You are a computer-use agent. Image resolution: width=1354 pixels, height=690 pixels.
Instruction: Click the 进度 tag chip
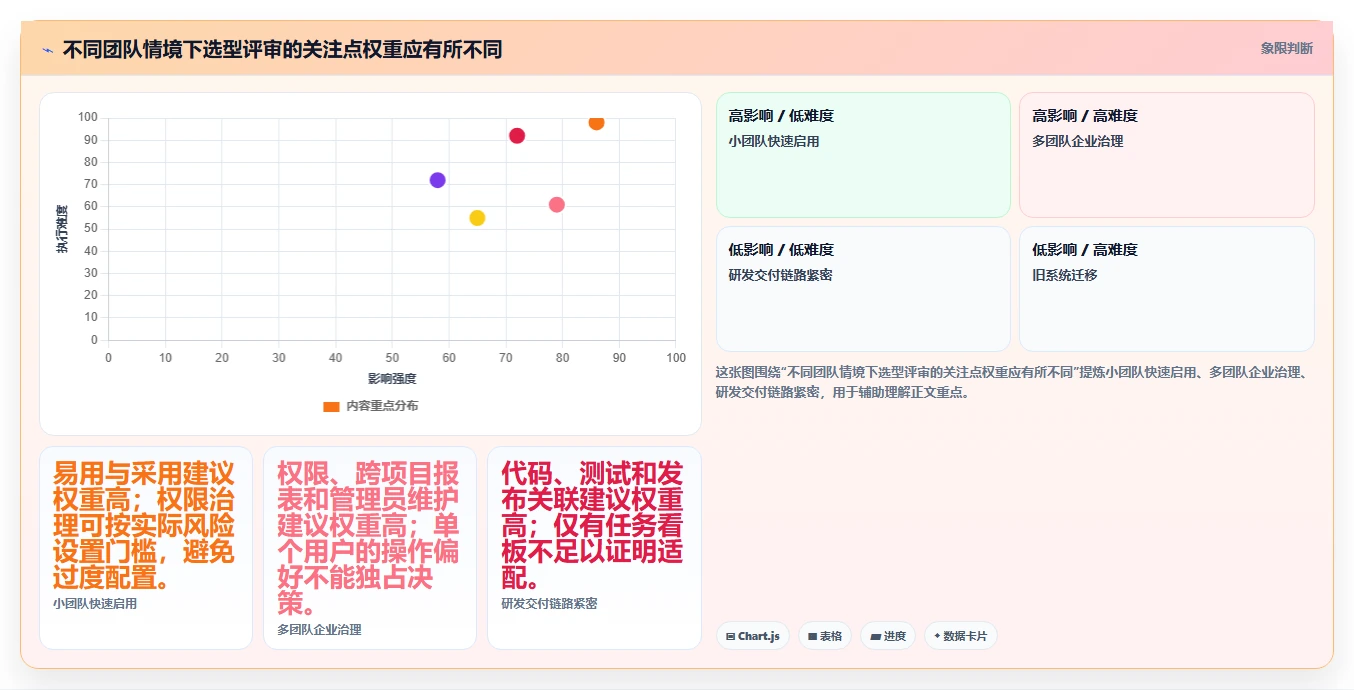click(x=888, y=636)
